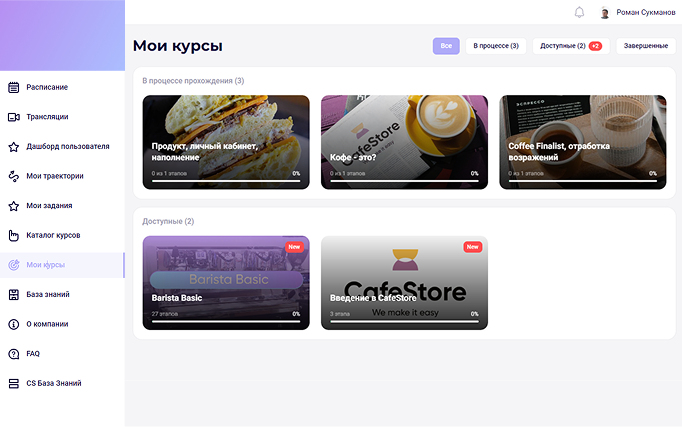Click the База знаний save icon
This screenshot has width=682, height=427.
[13, 294]
